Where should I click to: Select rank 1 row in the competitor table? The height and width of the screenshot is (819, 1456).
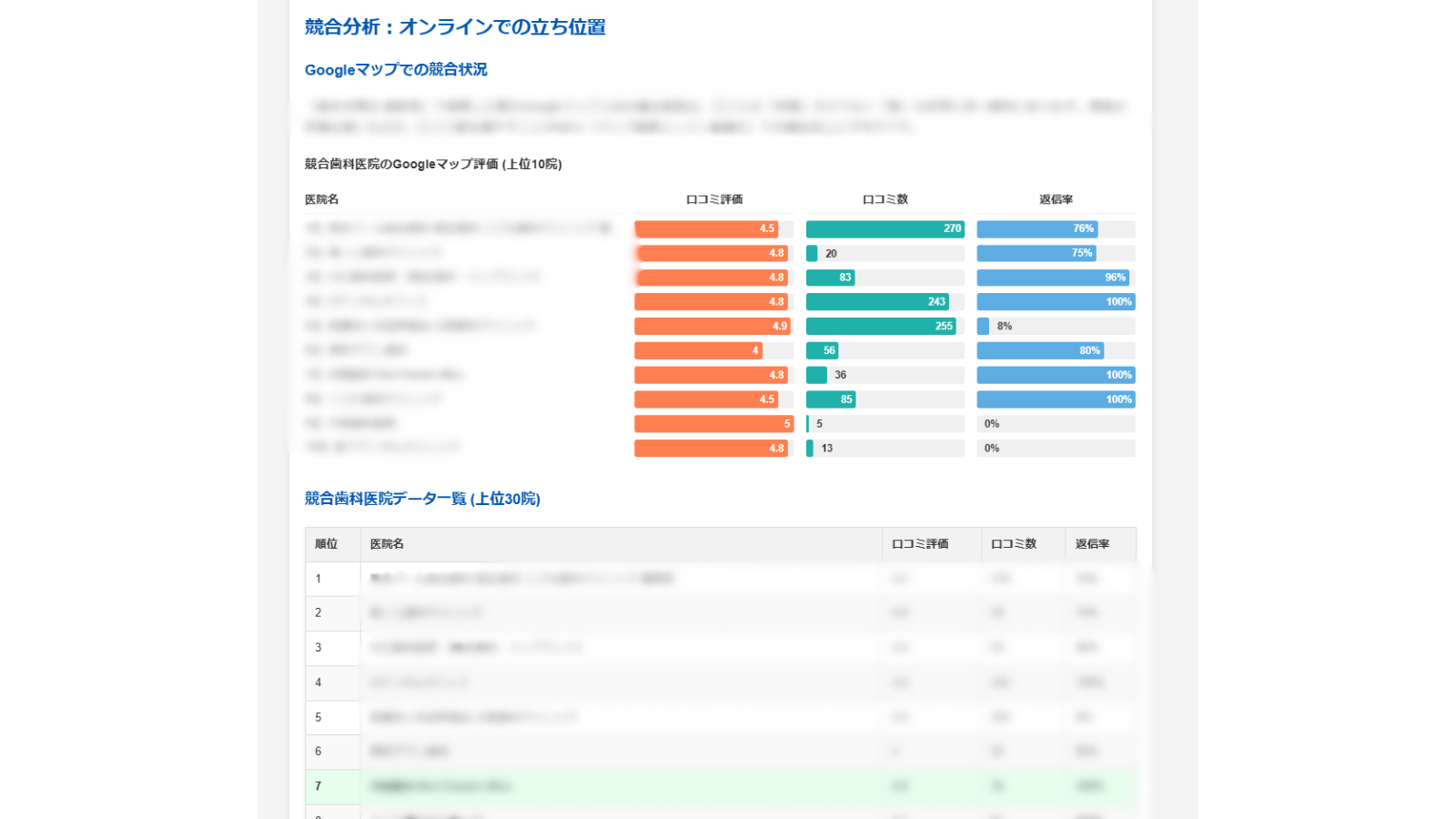637,579
